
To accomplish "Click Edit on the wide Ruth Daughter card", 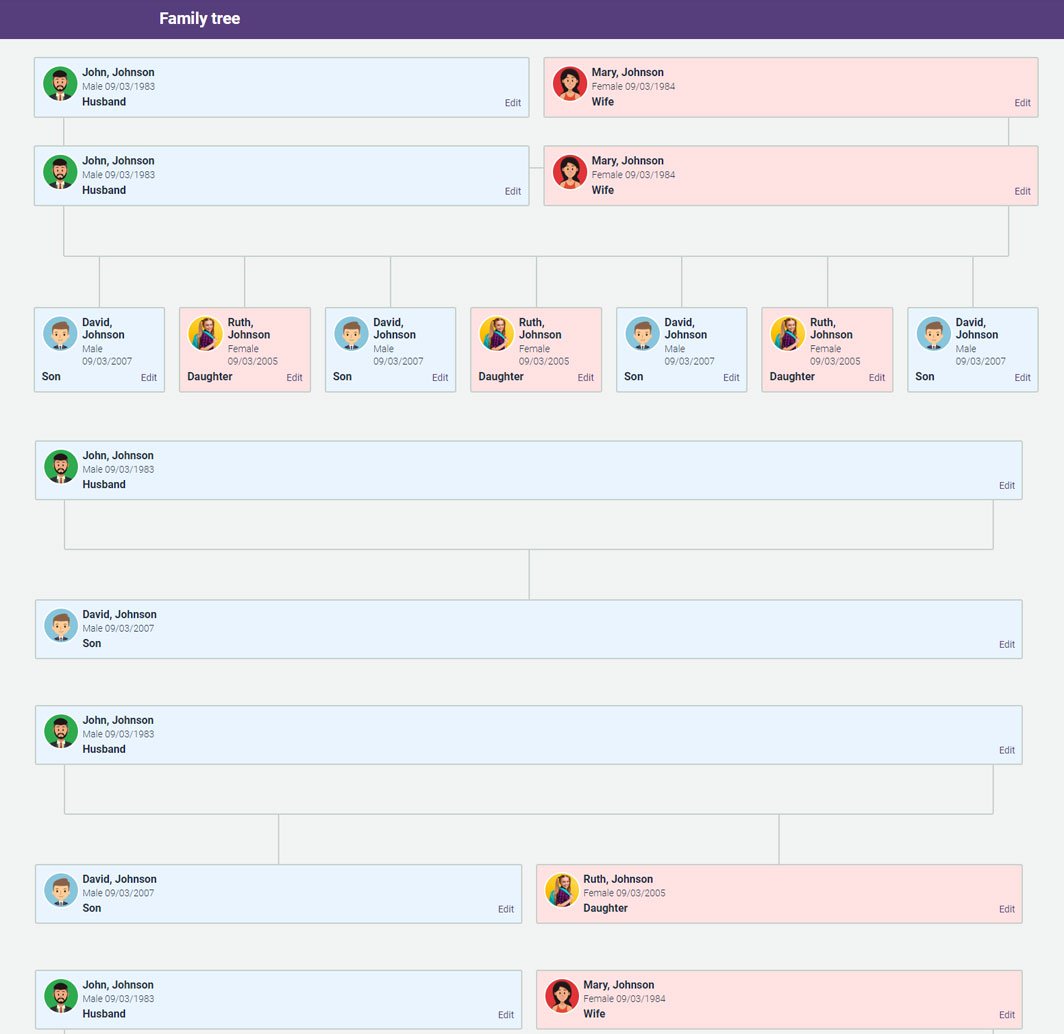I will pyautogui.click(x=1006, y=910).
